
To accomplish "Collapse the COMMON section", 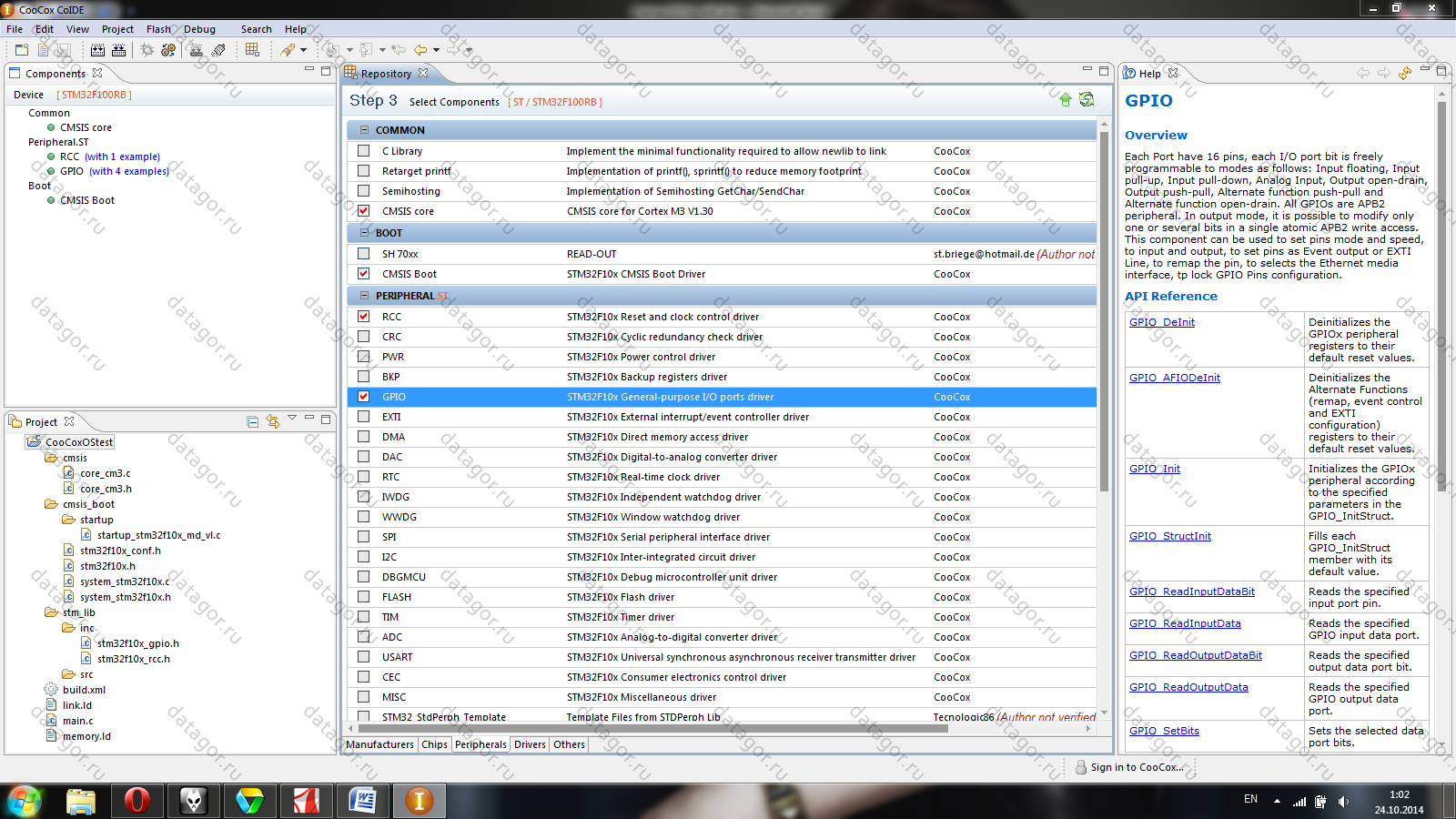I will point(365,130).
